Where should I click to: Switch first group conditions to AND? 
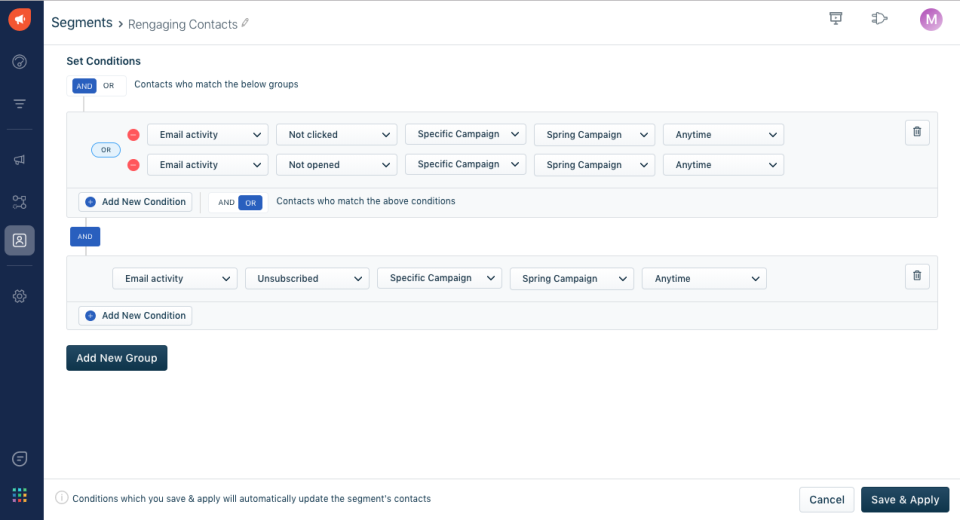226,203
